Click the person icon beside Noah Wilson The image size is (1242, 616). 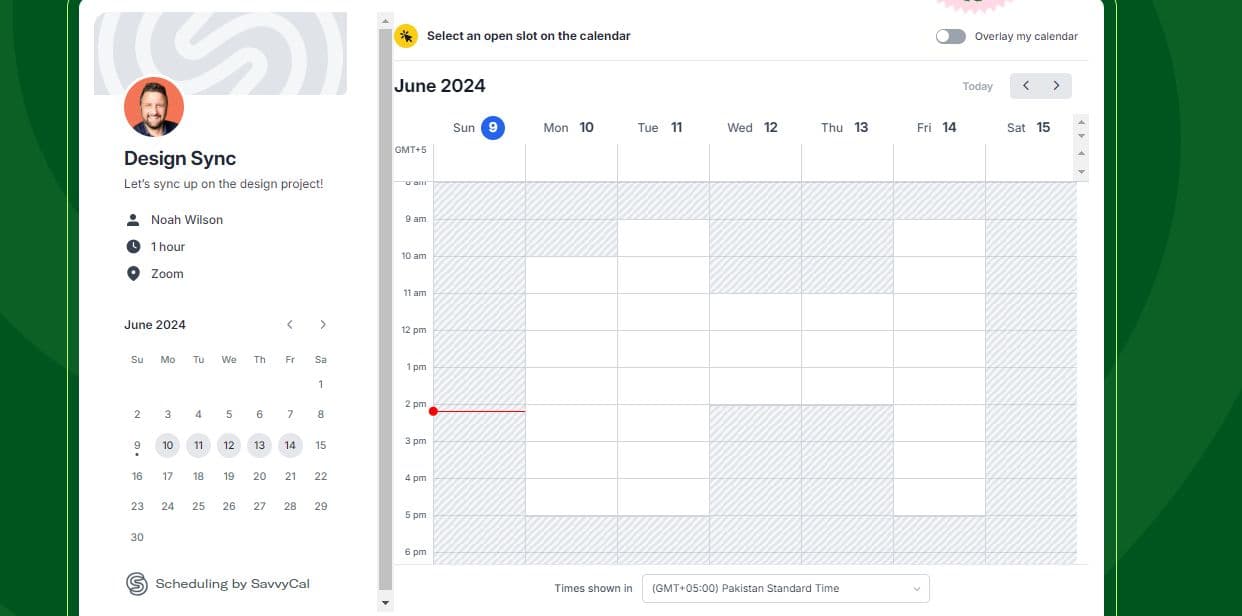133,220
